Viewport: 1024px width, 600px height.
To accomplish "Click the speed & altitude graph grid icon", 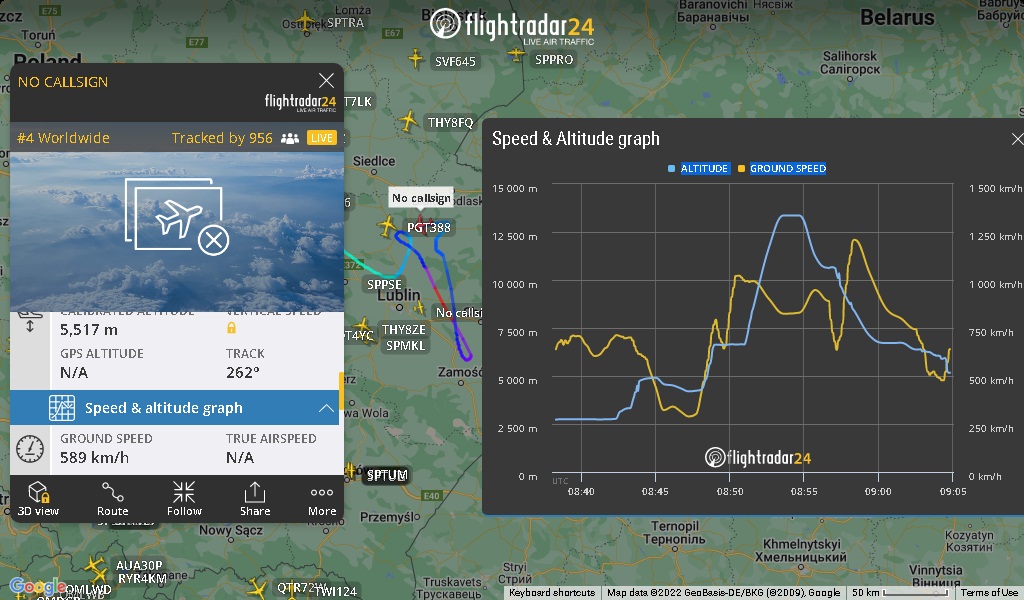I will pyautogui.click(x=62, y=408).
